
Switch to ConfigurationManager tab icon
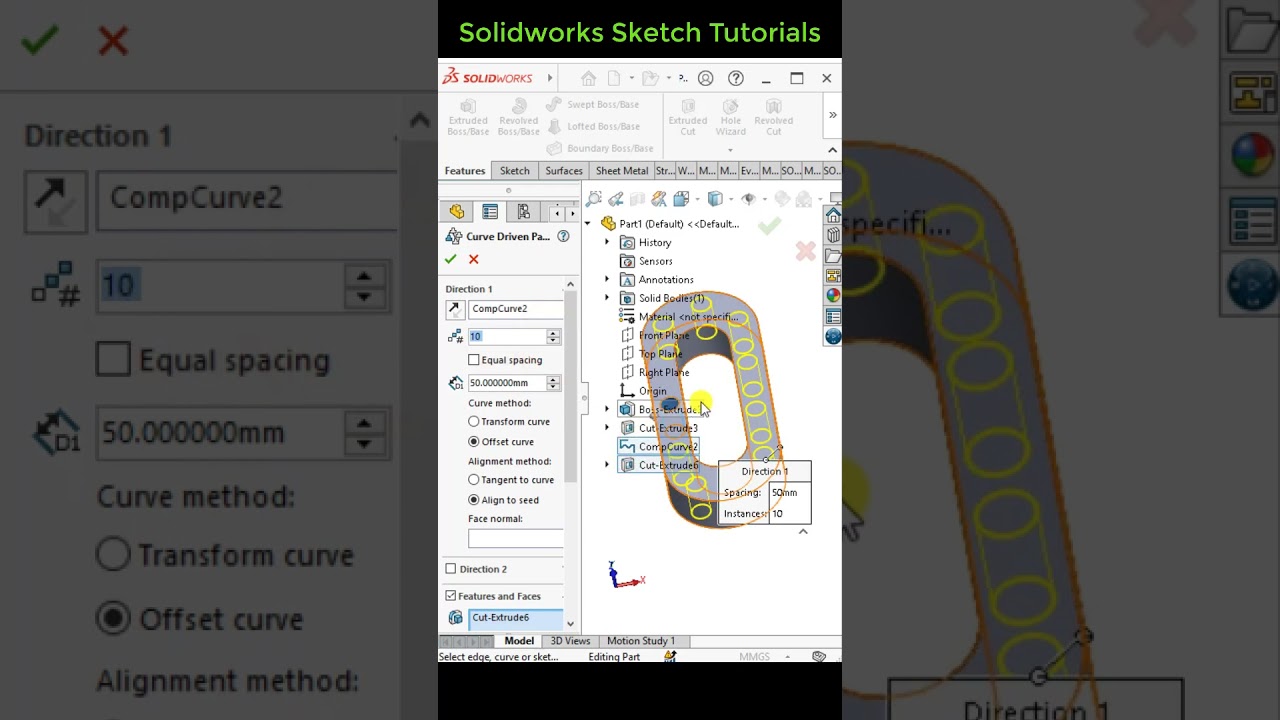[523, 212]
